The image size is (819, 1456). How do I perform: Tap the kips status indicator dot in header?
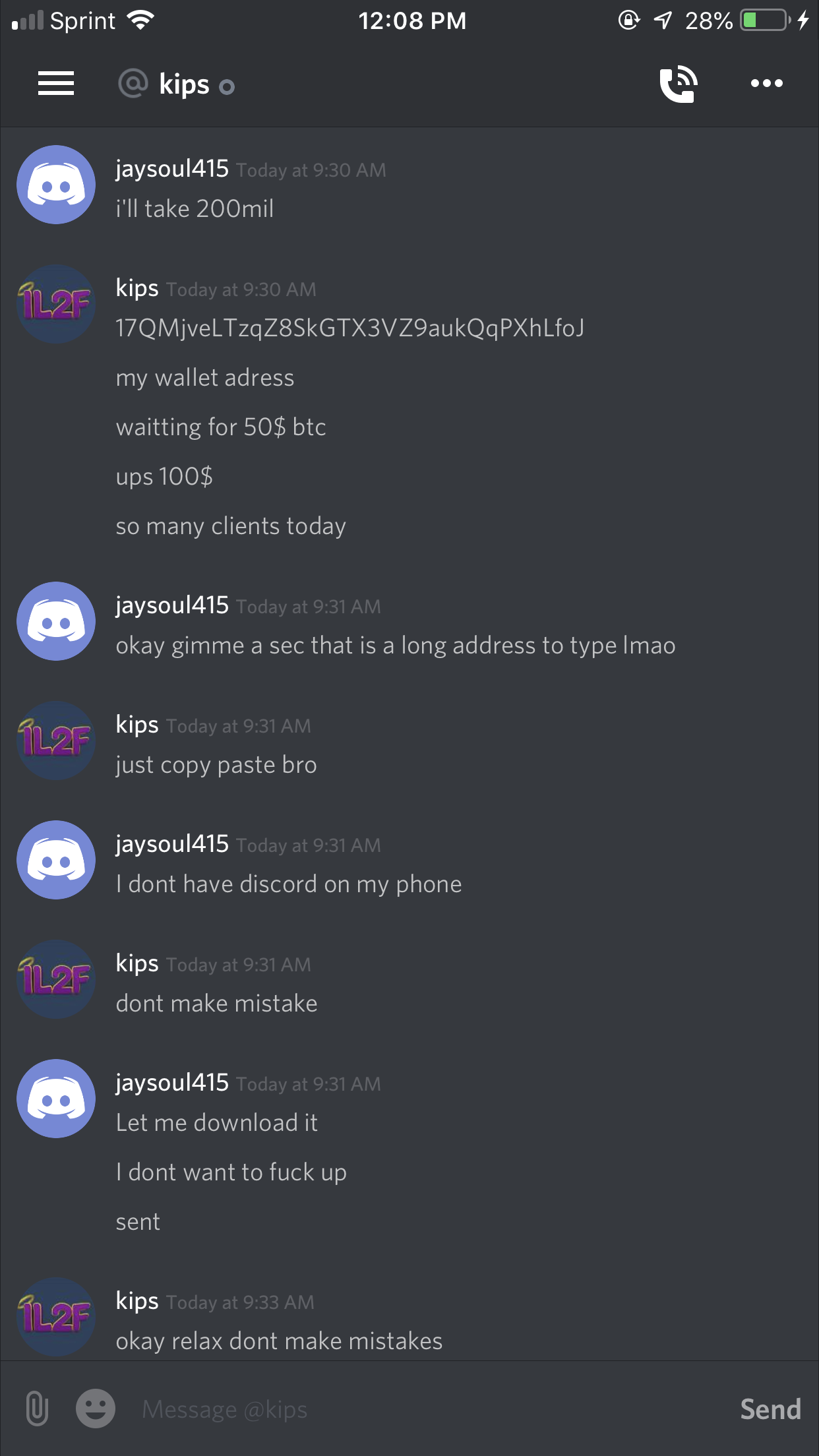pos(227,87)
